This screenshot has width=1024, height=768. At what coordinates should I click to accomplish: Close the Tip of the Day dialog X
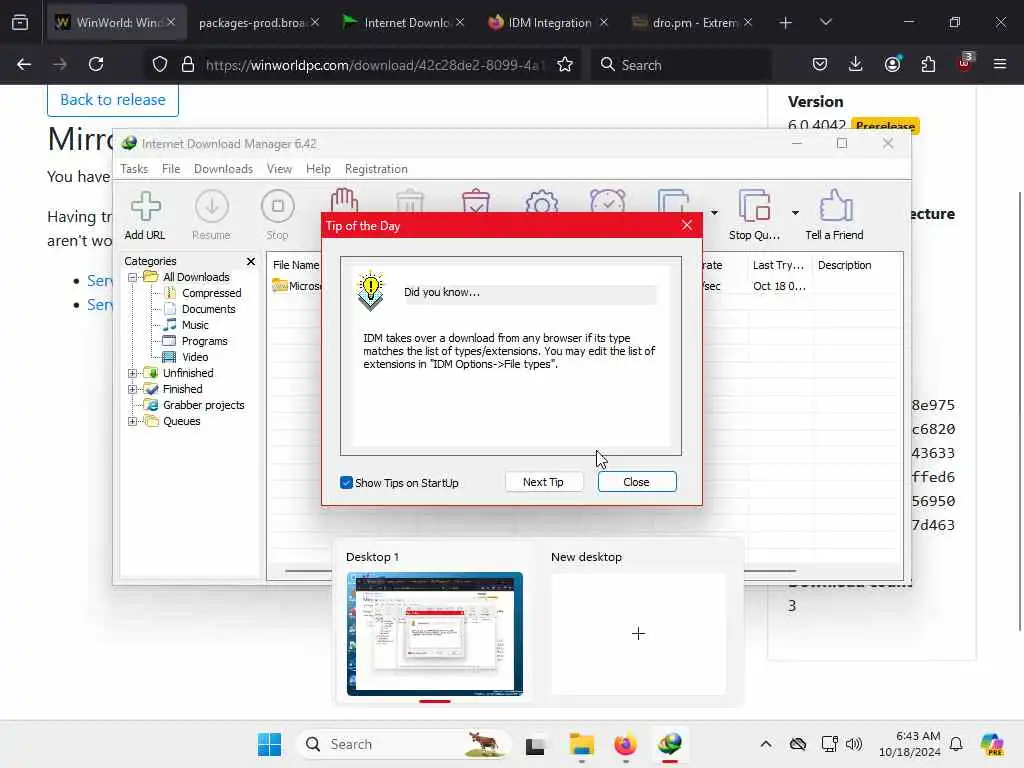[687, 225]
